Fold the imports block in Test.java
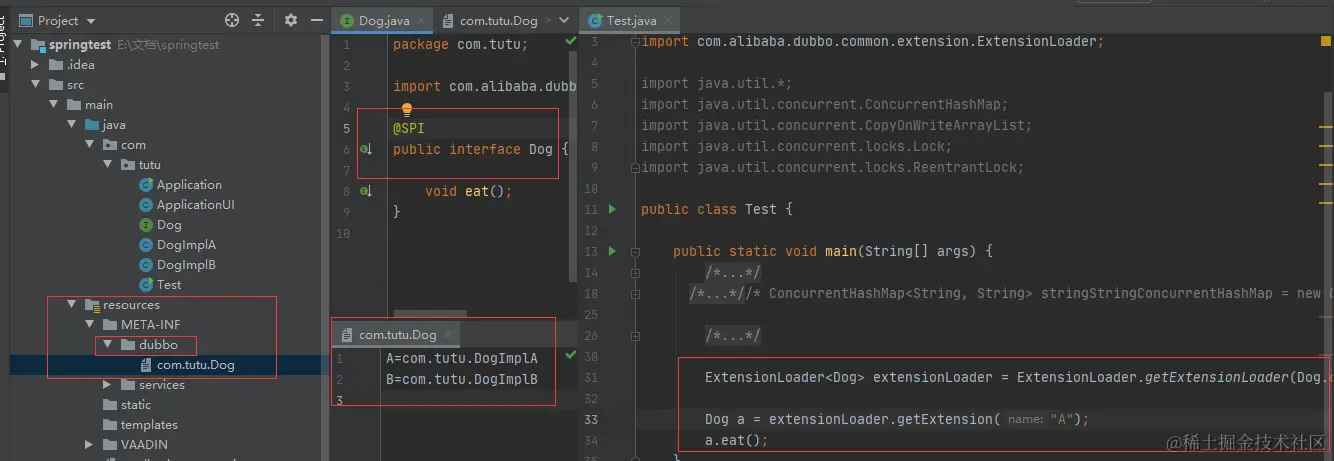The image size is (1334, 461). (x=635, y=42)
